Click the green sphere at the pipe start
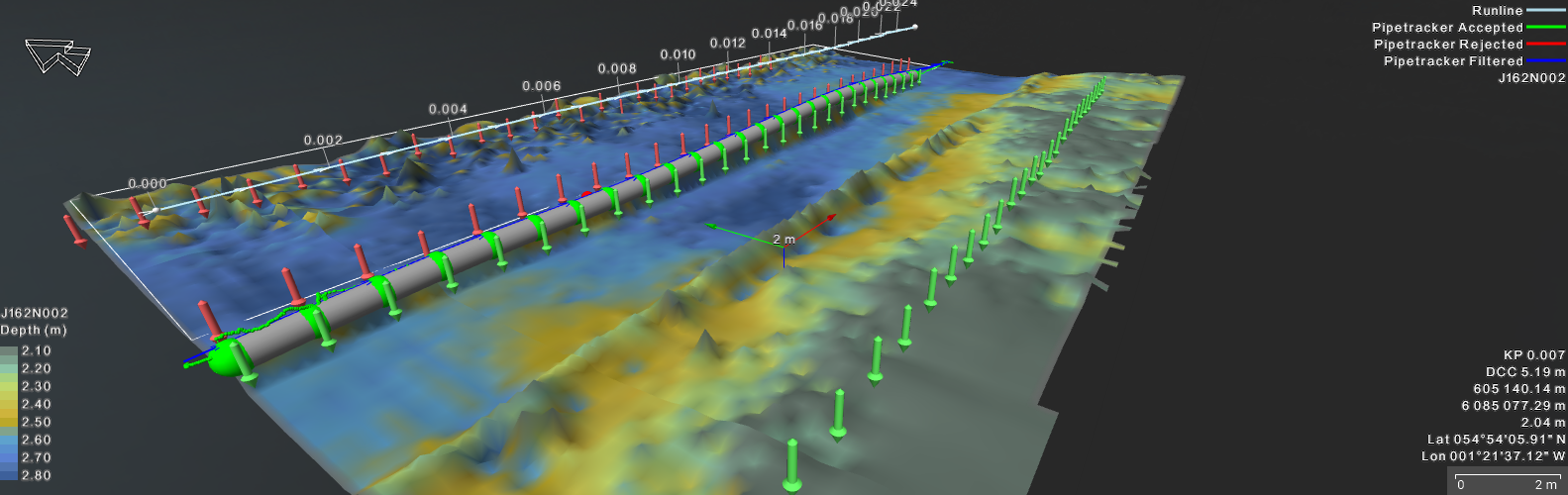The image size is (1568, 495). pos(223,358)
